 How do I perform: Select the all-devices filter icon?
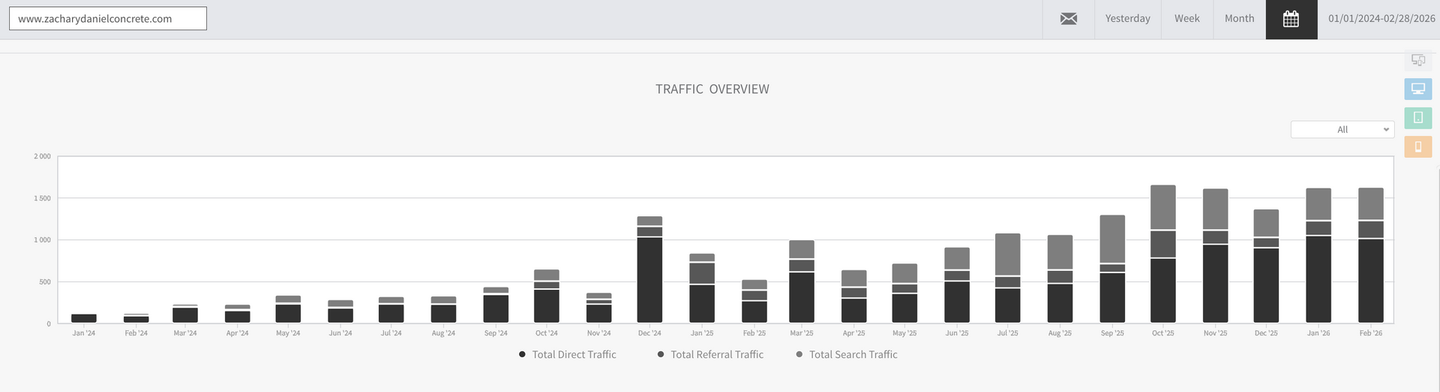[x=1418, y=60]
